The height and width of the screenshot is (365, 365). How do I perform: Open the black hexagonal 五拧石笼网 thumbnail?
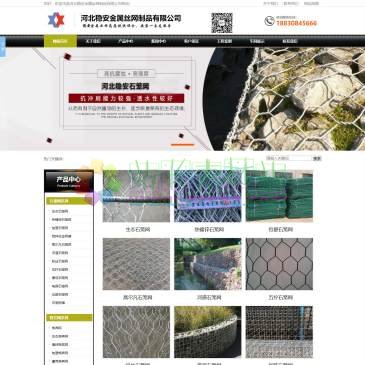coord(279,264)
